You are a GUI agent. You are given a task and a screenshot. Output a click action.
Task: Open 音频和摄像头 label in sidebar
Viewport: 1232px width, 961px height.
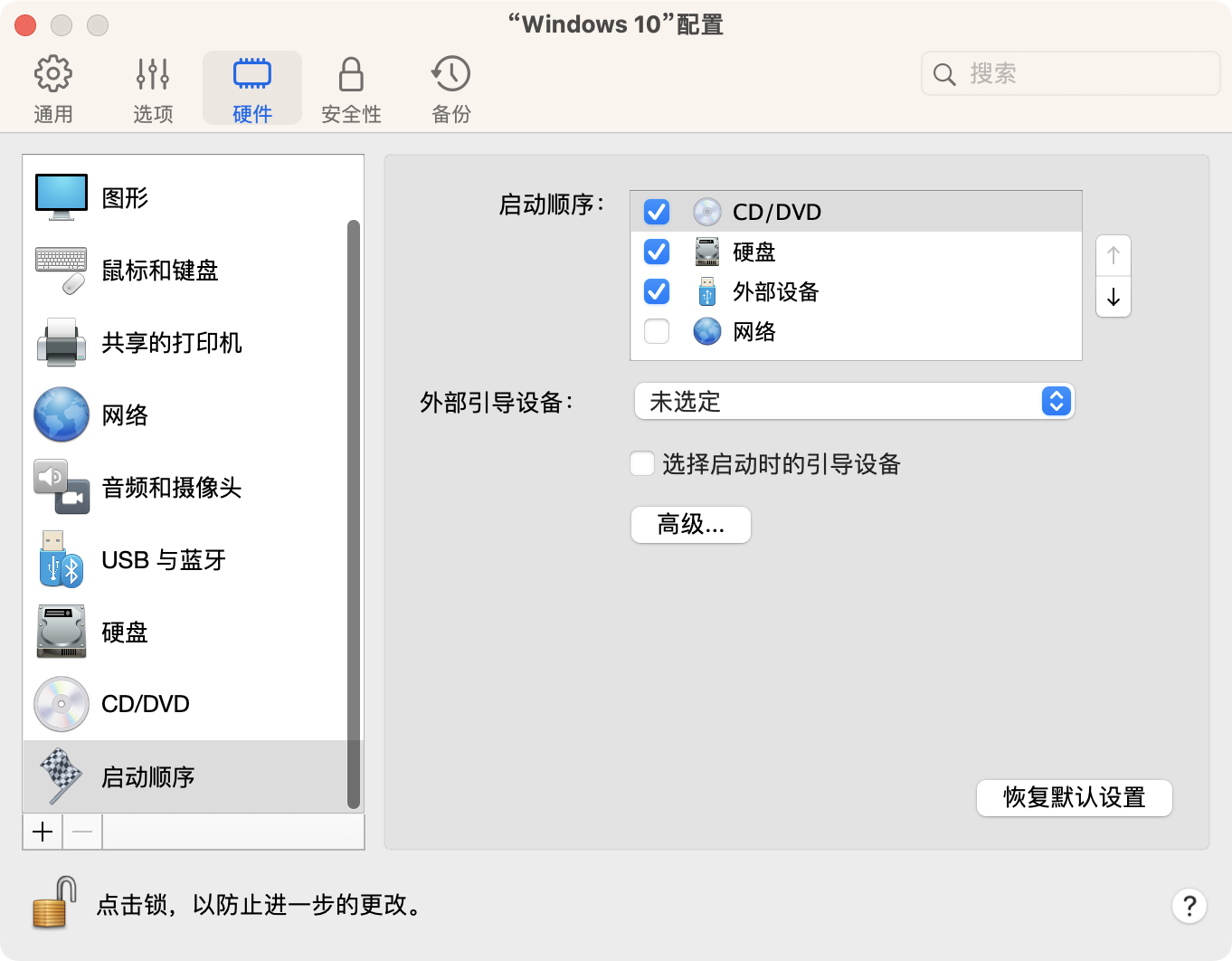point(172,488)
